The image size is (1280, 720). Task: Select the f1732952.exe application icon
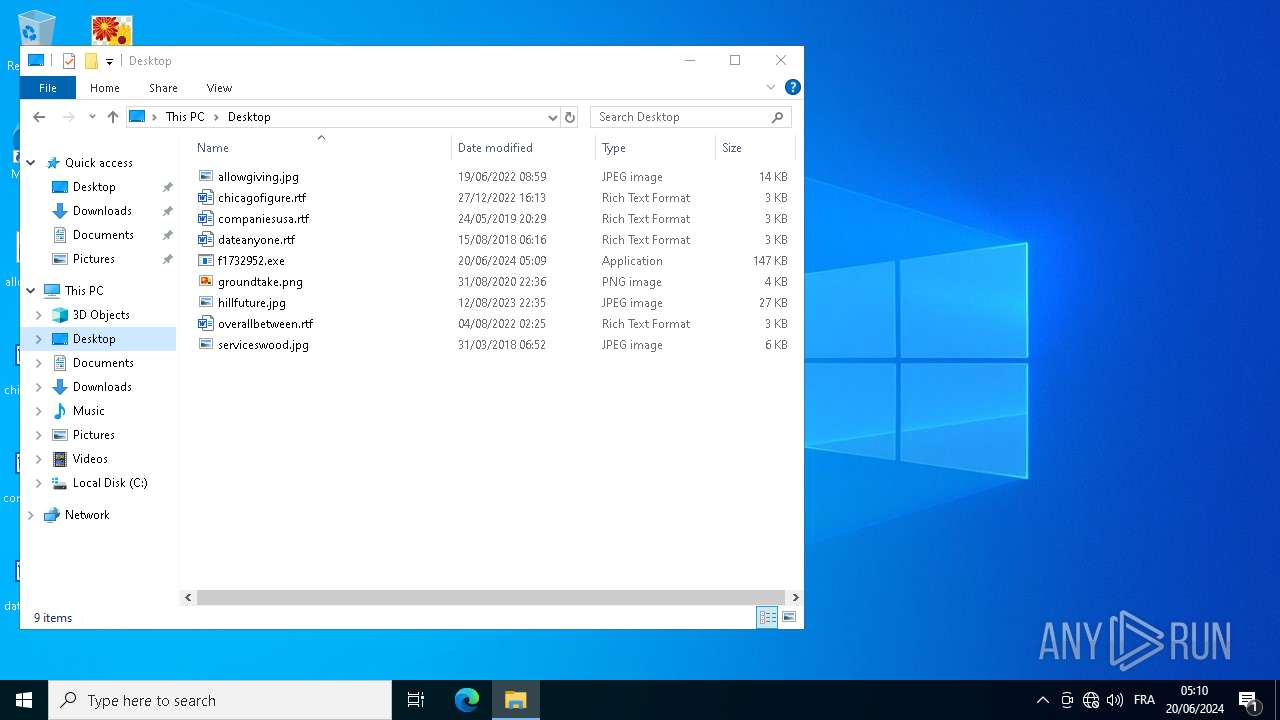click(206, 261)
